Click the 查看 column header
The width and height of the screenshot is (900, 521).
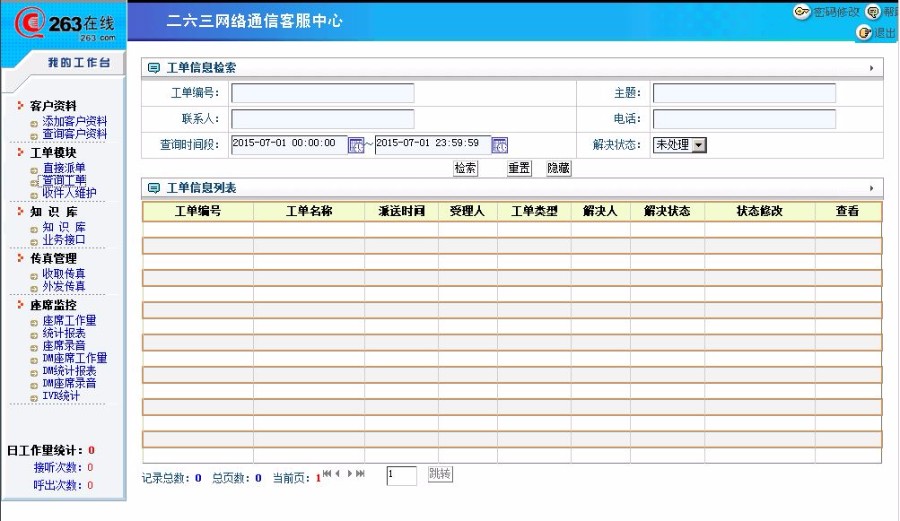pos(848,211)
